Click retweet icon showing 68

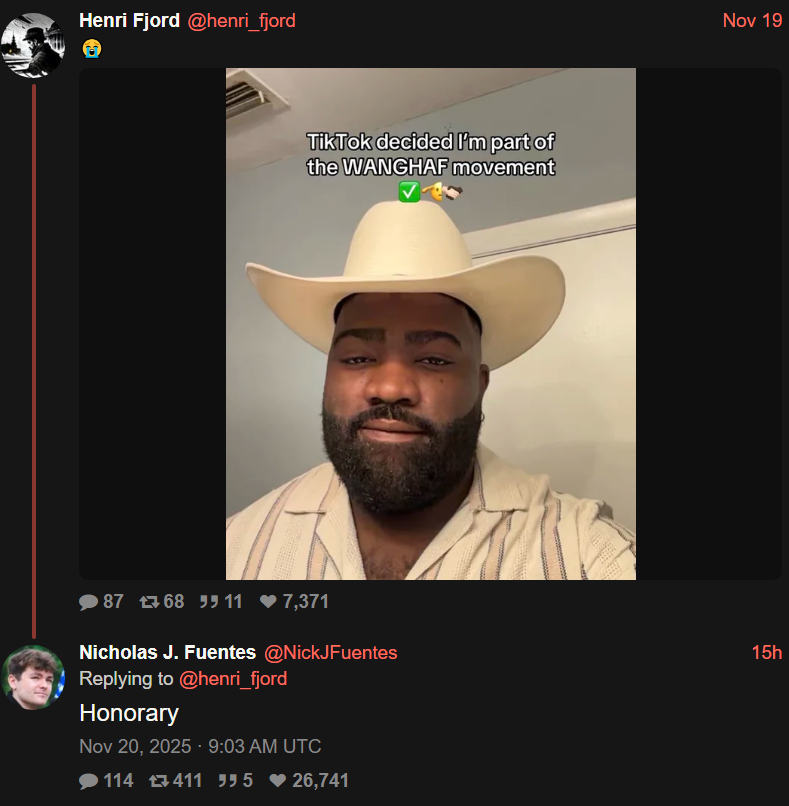pyautogui.click(x=149, y=601)
